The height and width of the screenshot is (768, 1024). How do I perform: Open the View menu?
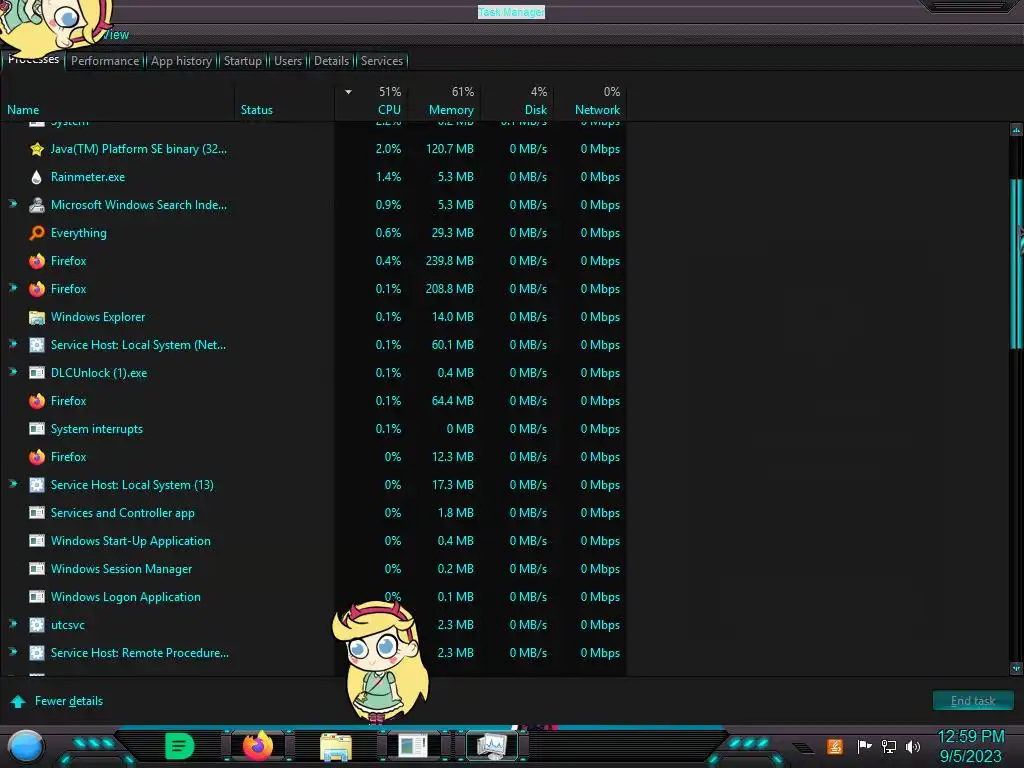[115, 35]
